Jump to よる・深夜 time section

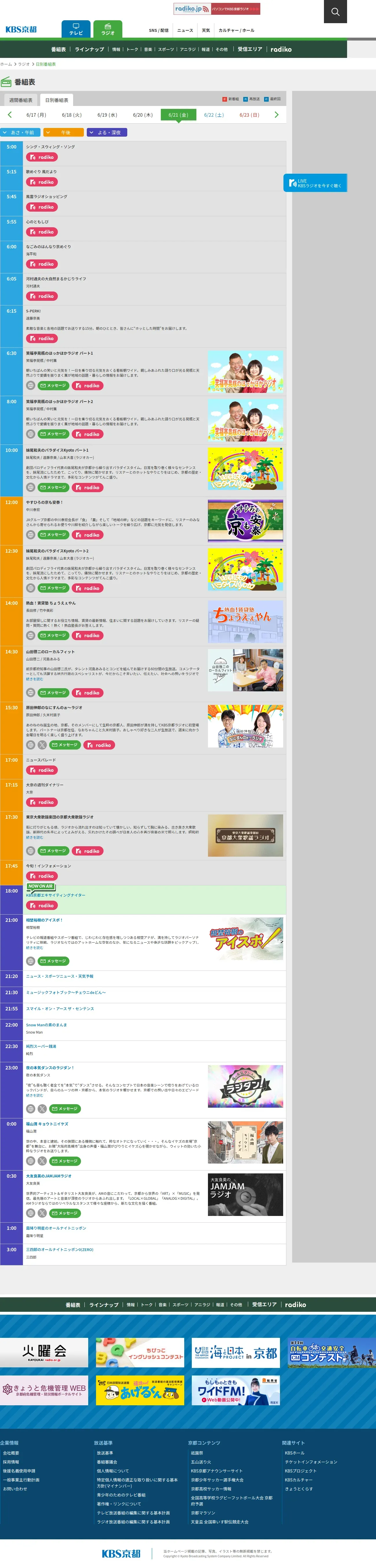(x=106, y=132)
